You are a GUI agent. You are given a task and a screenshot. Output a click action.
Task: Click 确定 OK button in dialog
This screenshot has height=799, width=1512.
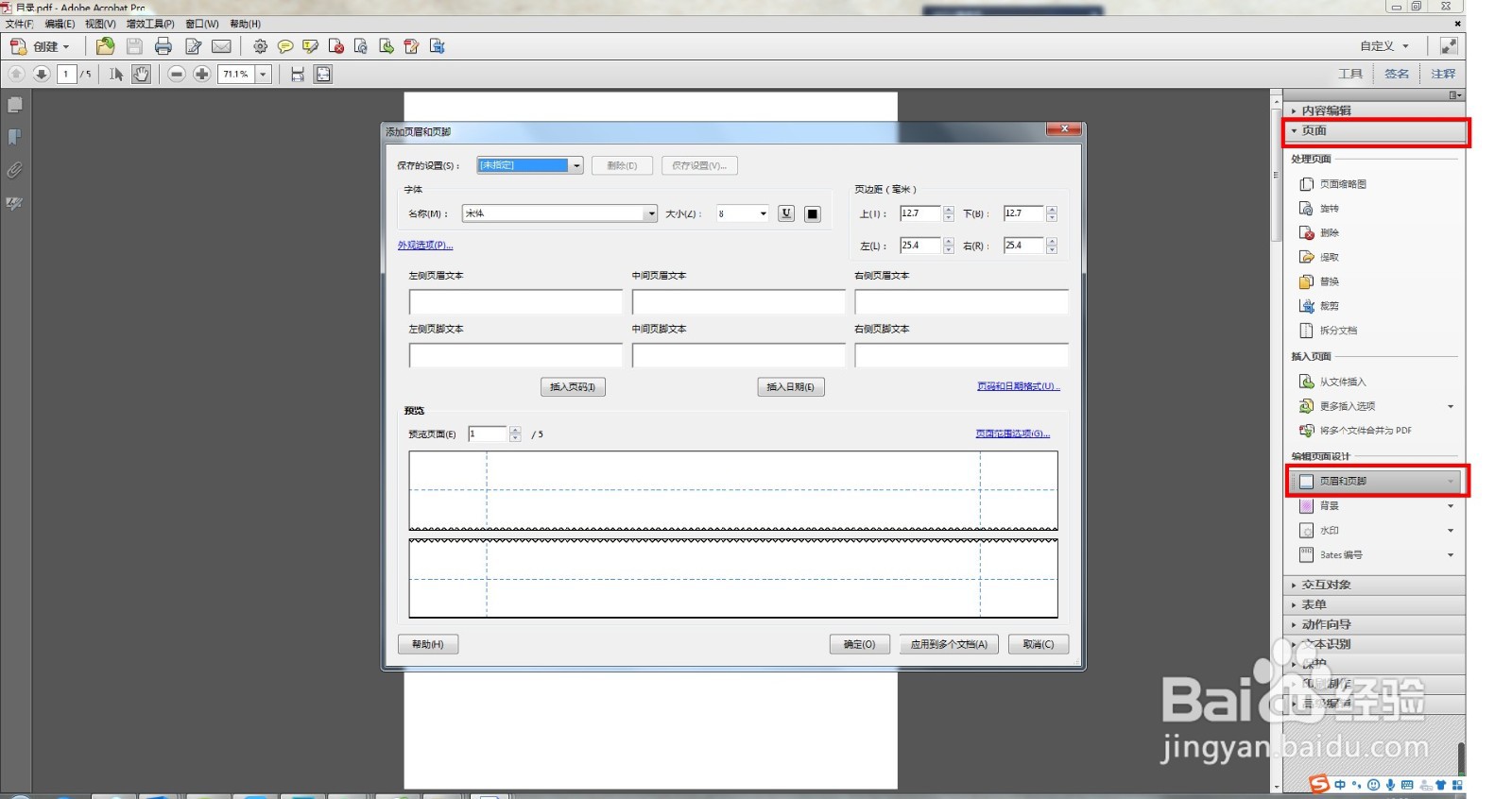coord(859,644)
